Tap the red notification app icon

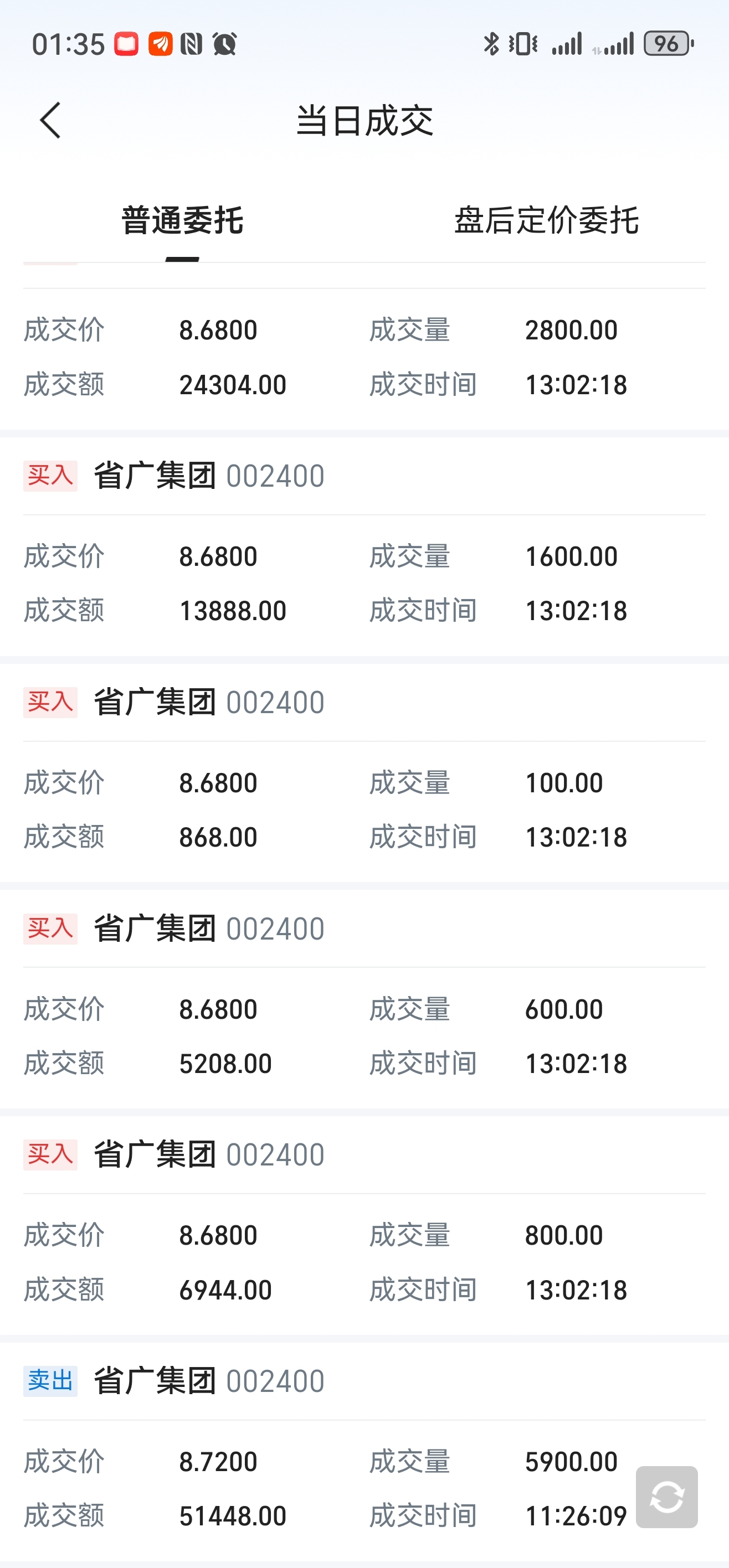[x=127, y=44]
